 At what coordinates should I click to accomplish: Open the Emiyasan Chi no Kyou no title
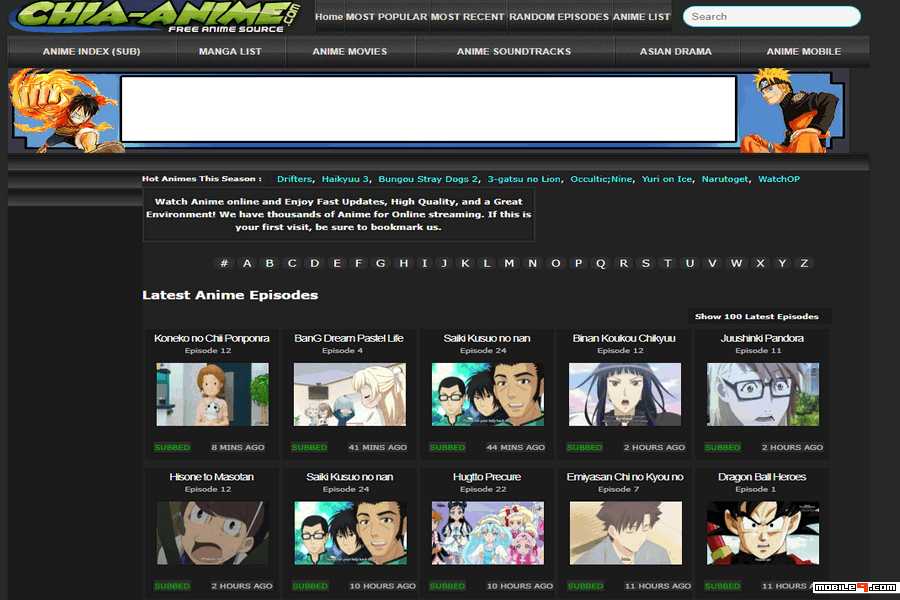(x=624, y=477)
